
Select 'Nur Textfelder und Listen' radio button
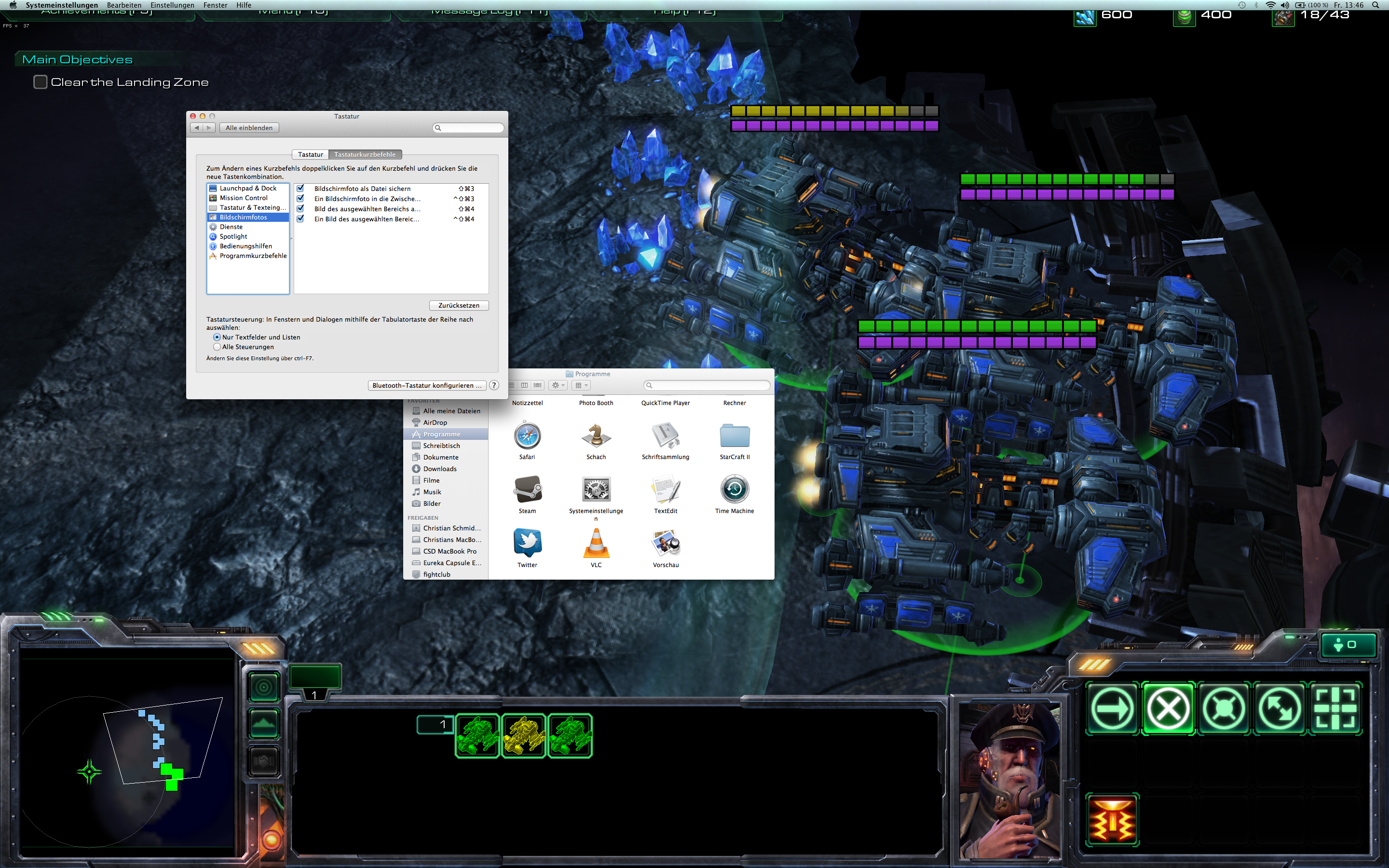(217, 338)
